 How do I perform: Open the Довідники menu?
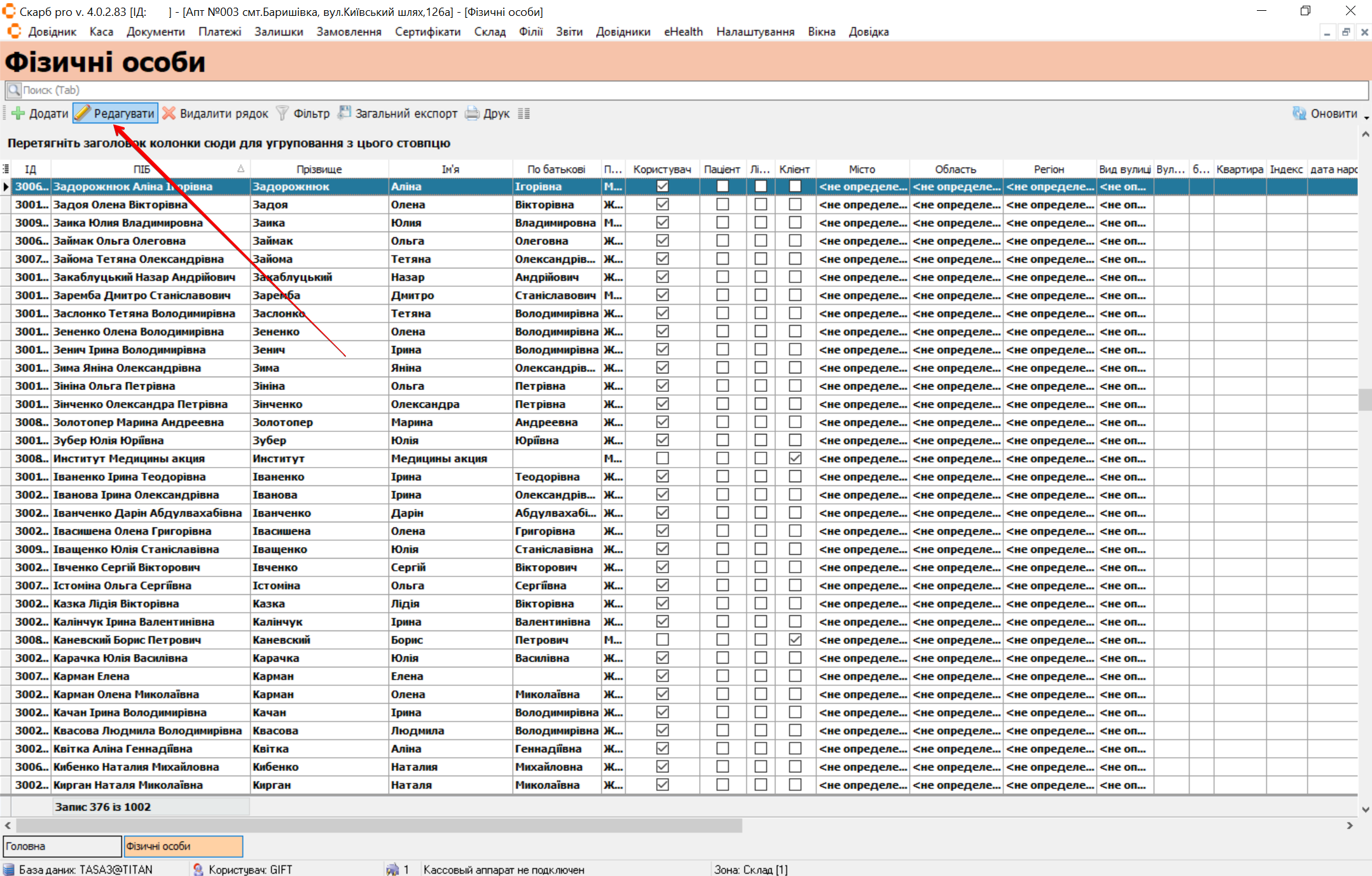tap(623, 32)
